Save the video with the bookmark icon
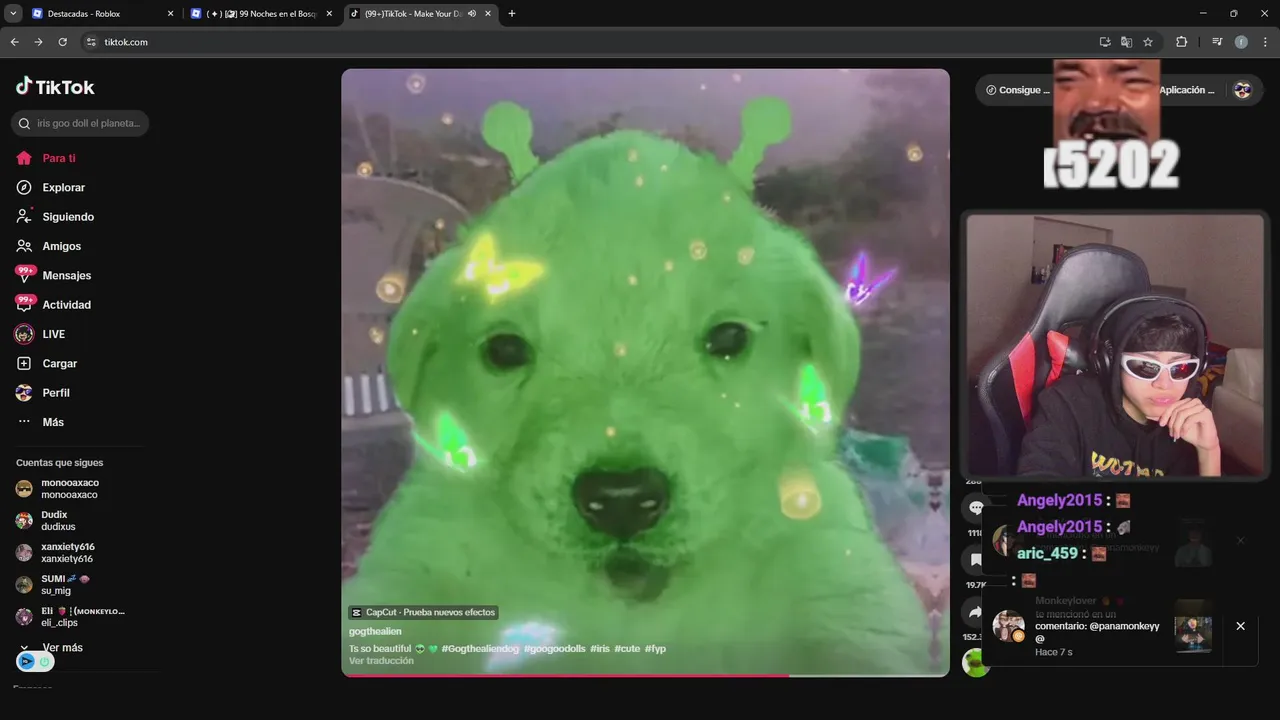Image resolution: width=1280 pixels, height=720 pixels. [975, 560]
